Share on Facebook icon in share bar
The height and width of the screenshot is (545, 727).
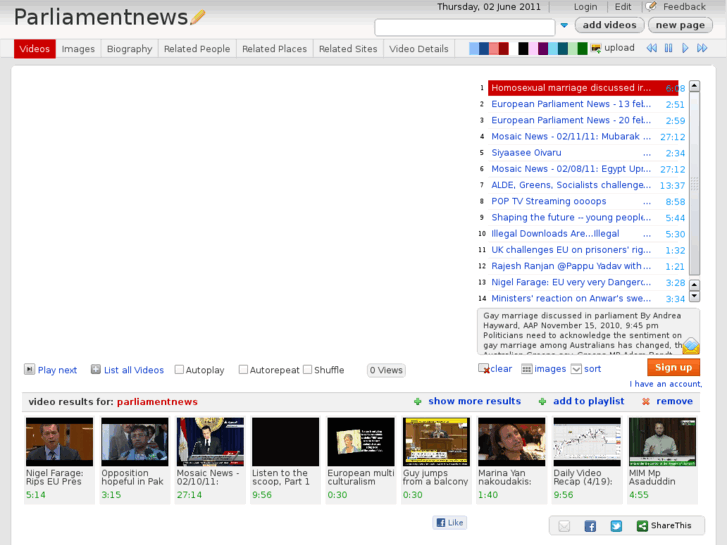[590, 526]
